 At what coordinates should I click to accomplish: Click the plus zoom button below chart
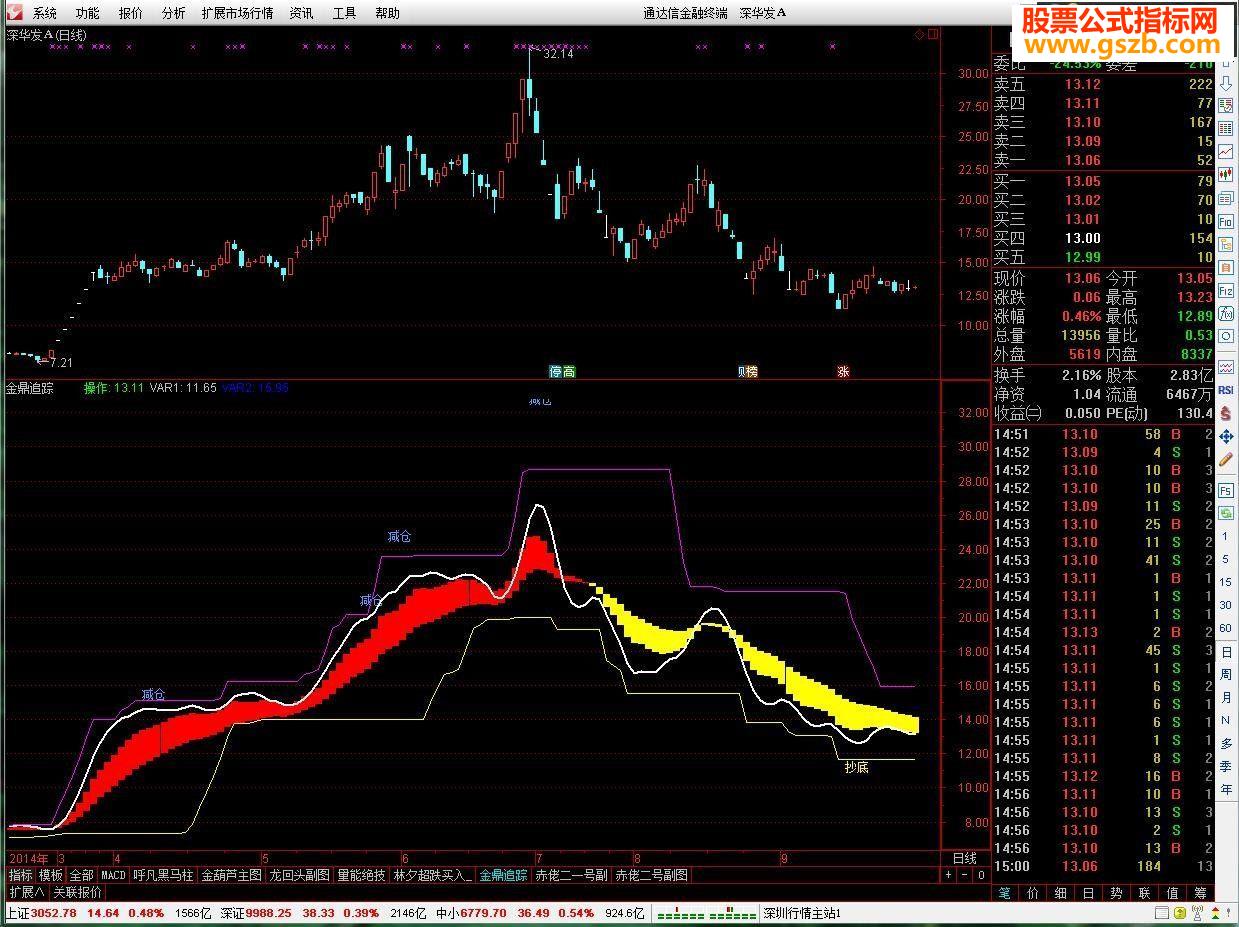(x=949, y=875)
